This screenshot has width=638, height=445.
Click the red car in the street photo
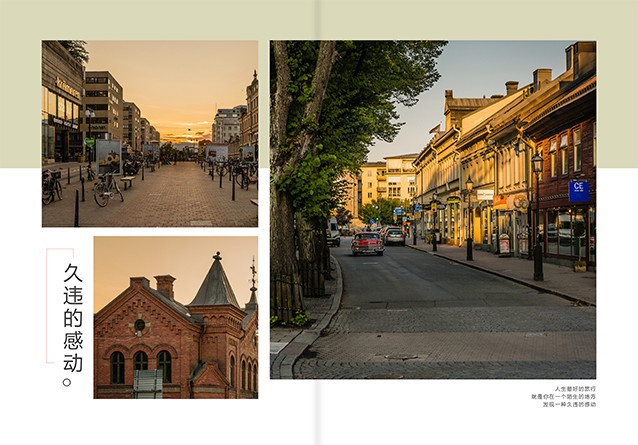click(x=367, y=243)
